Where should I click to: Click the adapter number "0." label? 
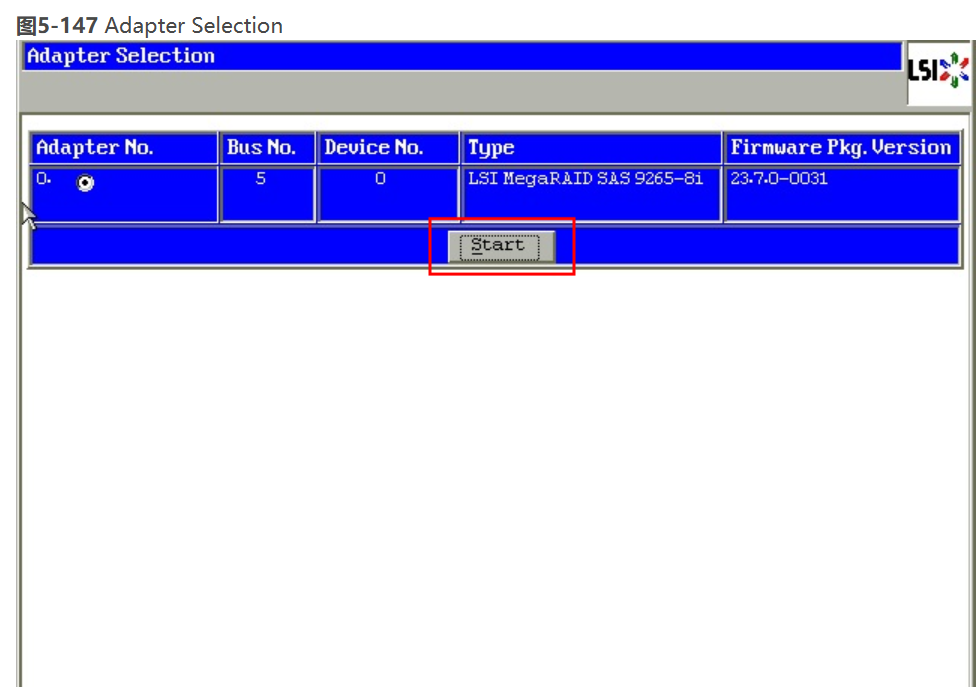[x=43, y=180]
